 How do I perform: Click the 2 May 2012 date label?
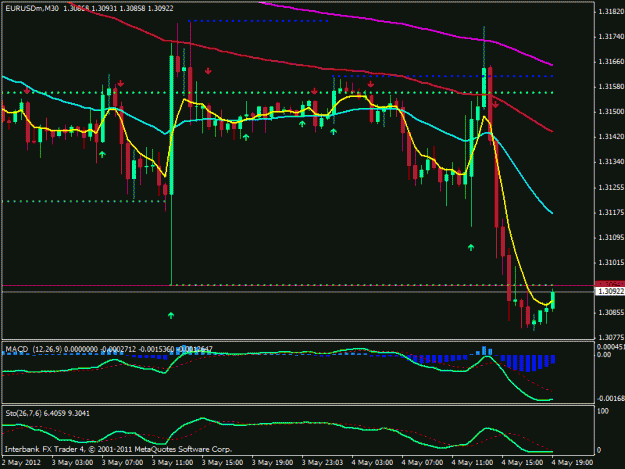[21, 463]
